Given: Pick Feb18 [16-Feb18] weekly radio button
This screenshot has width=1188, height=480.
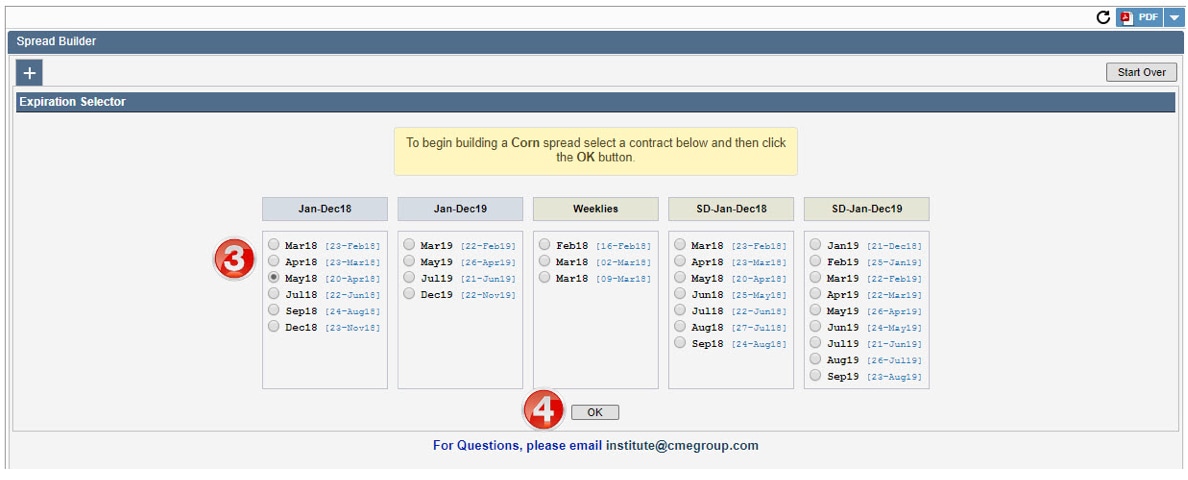Looking at the screenshot, I should (x=544, y=245).
